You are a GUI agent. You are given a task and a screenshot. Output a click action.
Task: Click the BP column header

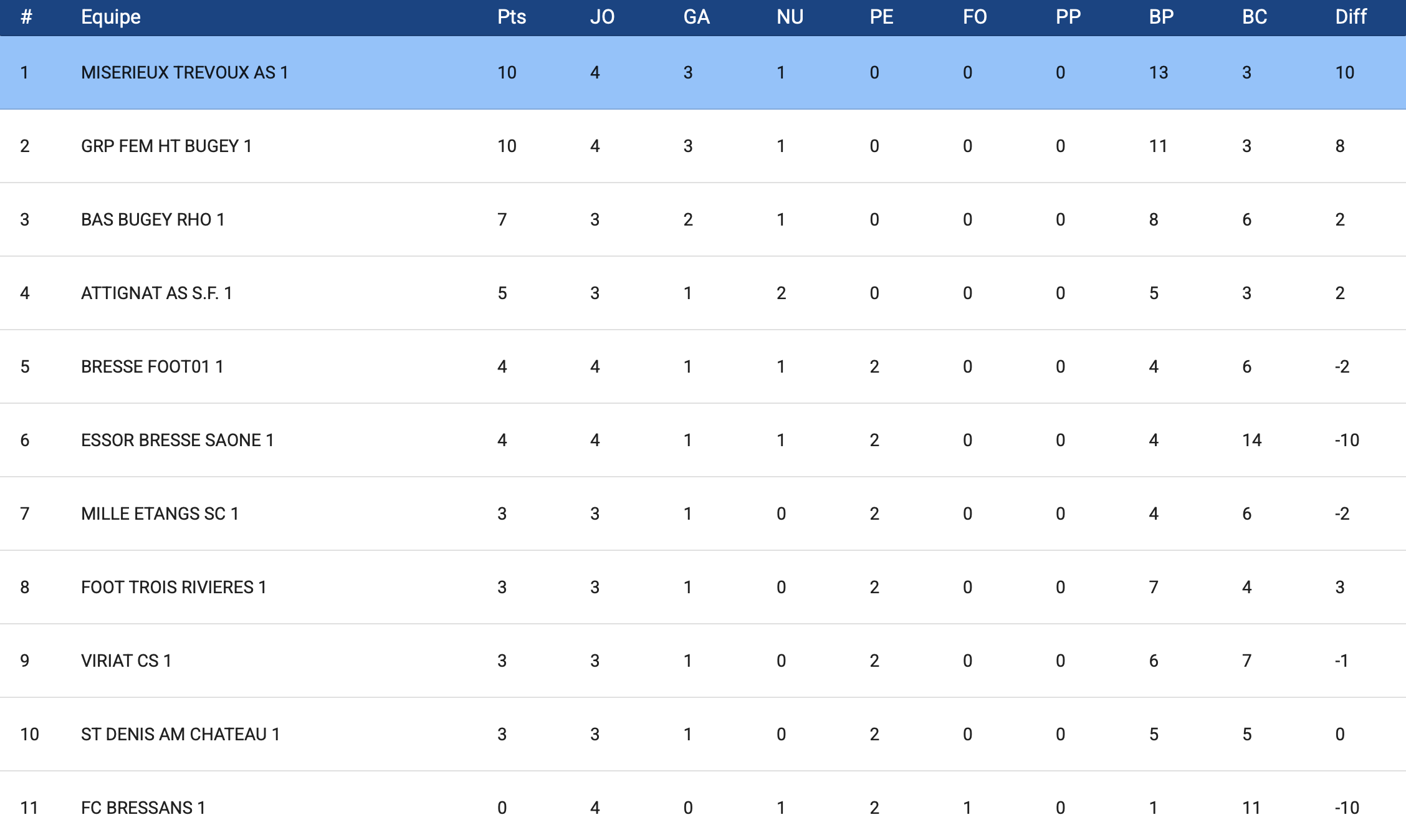pos(1161,17)
